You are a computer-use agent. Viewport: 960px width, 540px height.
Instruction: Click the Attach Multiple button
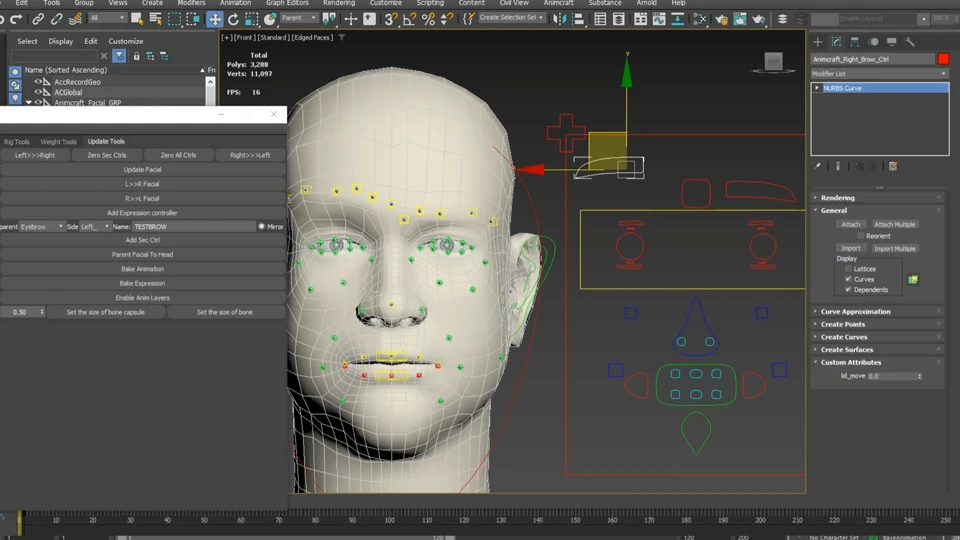pos(894,224)
